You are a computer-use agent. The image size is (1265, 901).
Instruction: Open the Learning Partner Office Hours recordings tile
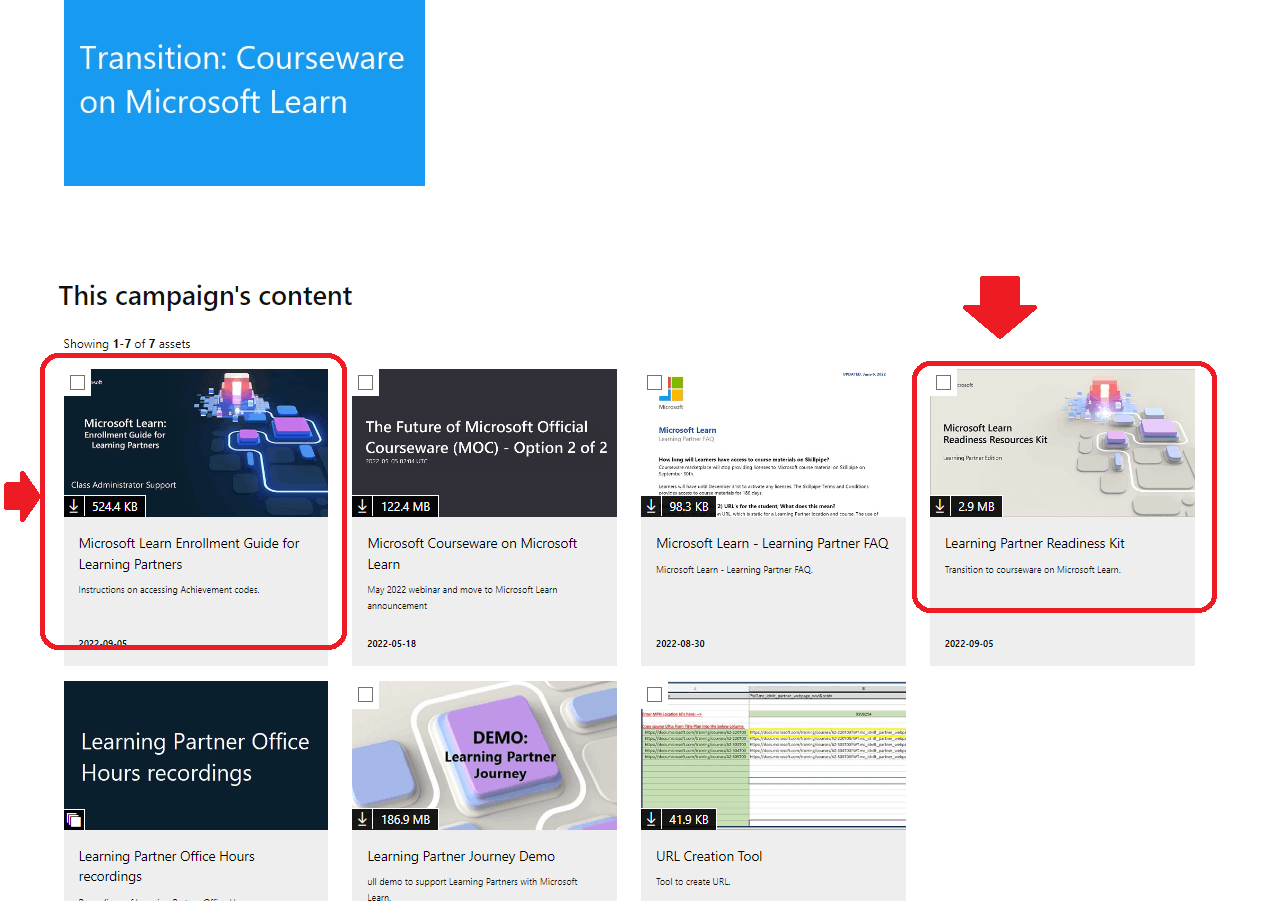pos(196,756)
